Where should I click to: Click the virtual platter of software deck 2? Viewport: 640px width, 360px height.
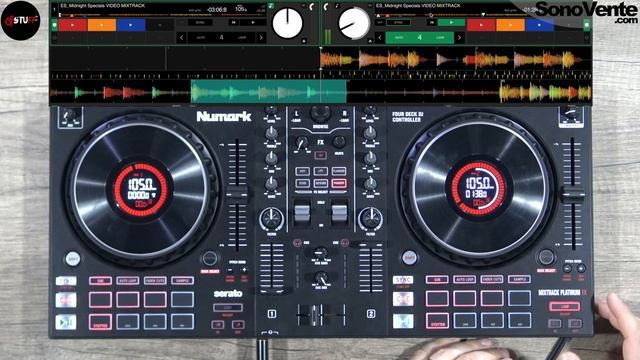(354, 23)
